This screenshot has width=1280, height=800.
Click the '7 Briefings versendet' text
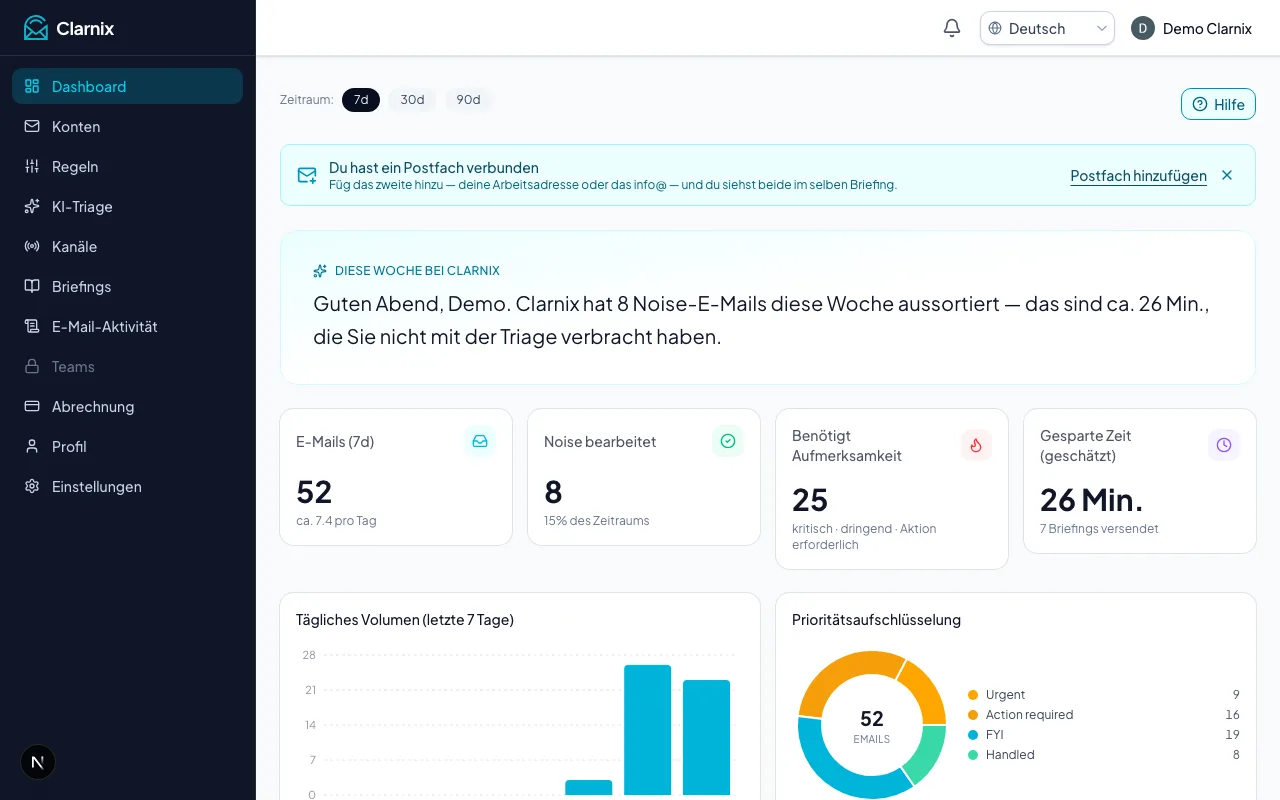click(x=1099, y=529)
